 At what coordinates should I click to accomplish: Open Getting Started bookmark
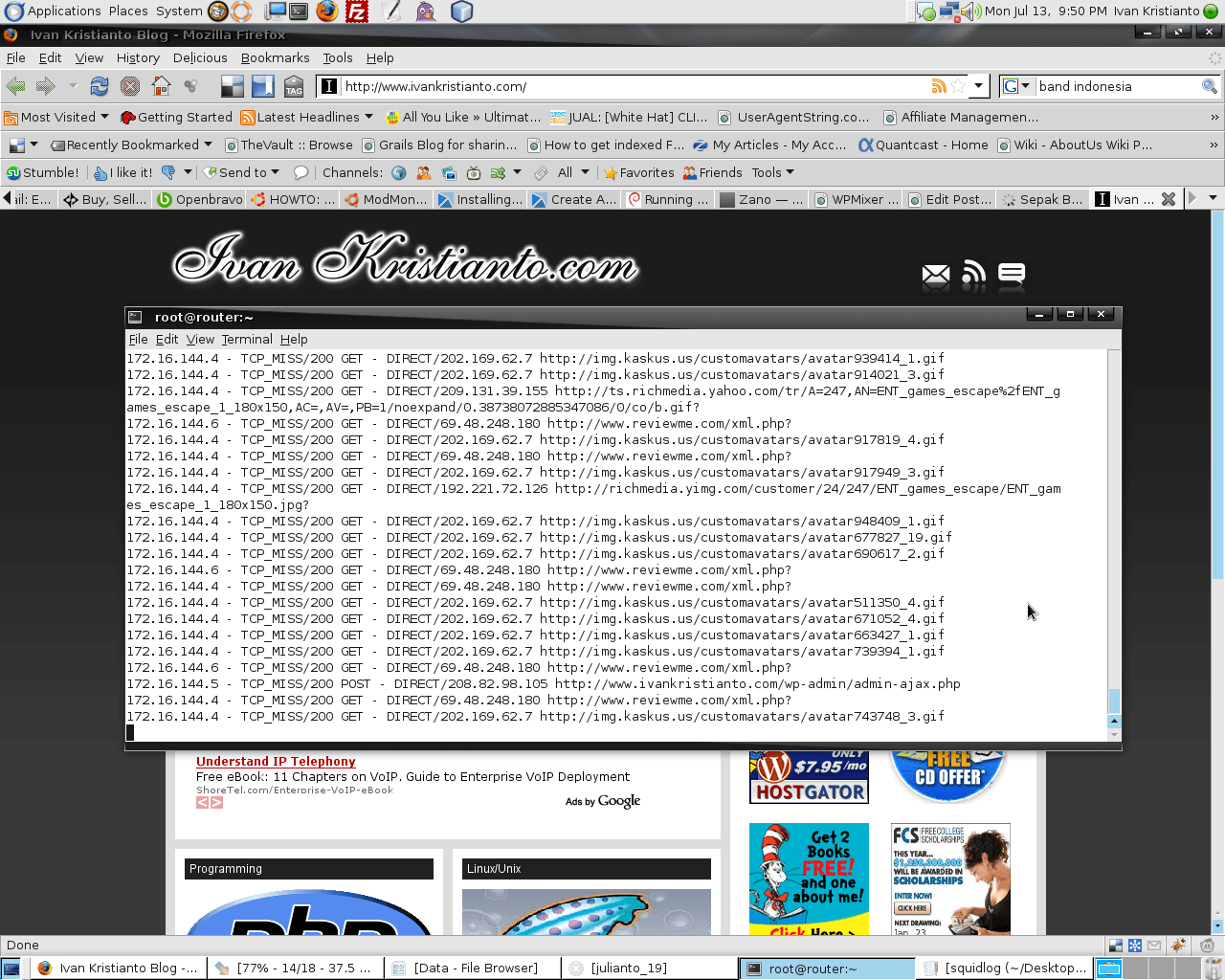coord(176,117)
